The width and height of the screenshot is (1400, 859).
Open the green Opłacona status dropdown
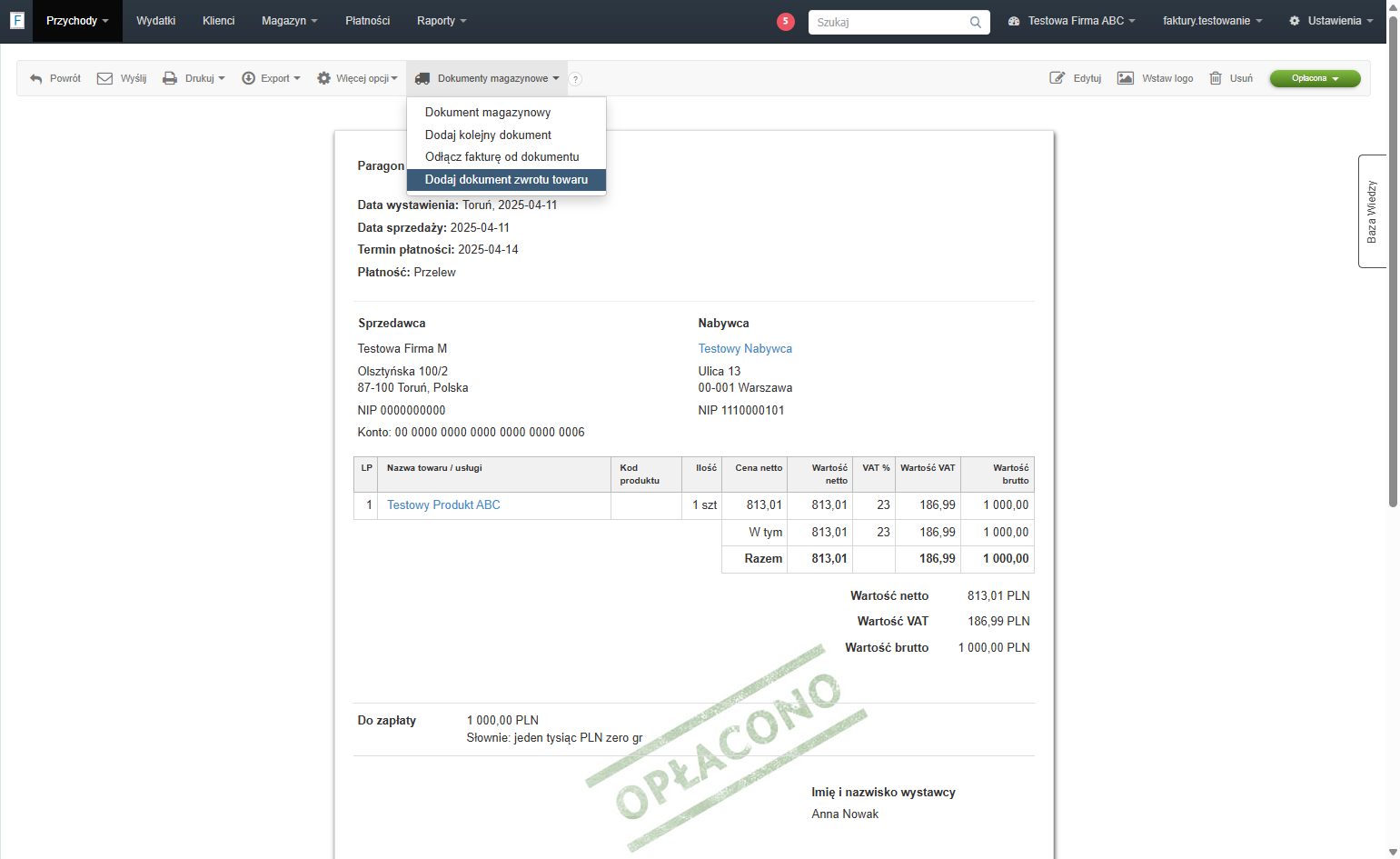(x=1315, y=78)
